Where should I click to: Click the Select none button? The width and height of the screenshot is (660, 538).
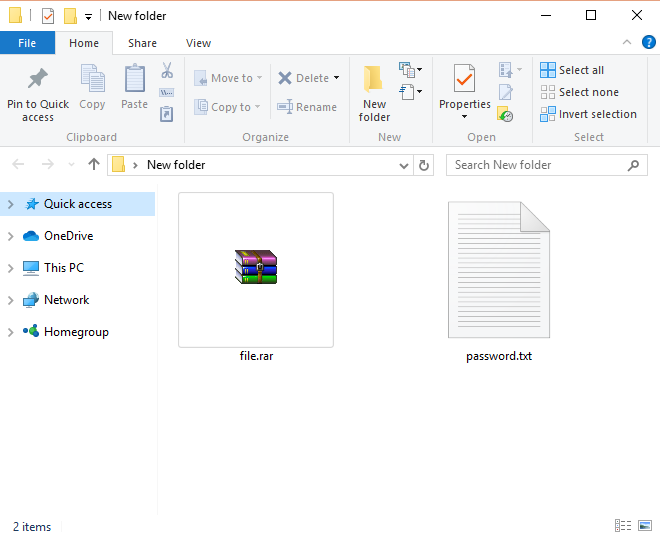click(580, 92)
